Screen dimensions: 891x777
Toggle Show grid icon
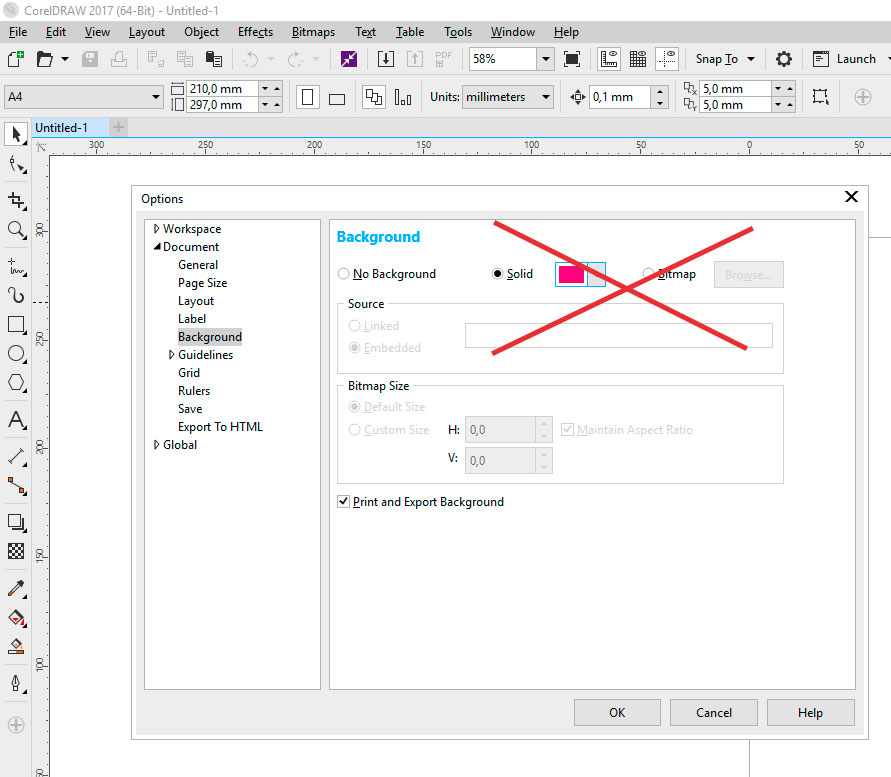tap(638, 59)
